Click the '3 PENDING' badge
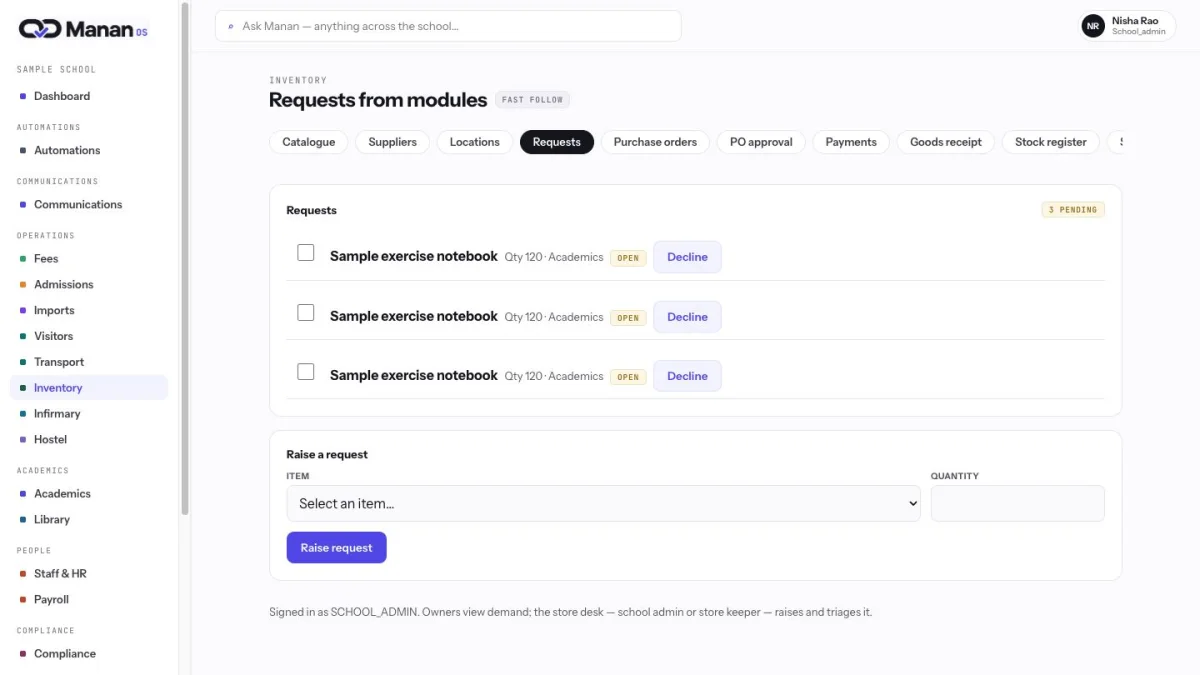1200x675 pixels. coord(1073,210)
